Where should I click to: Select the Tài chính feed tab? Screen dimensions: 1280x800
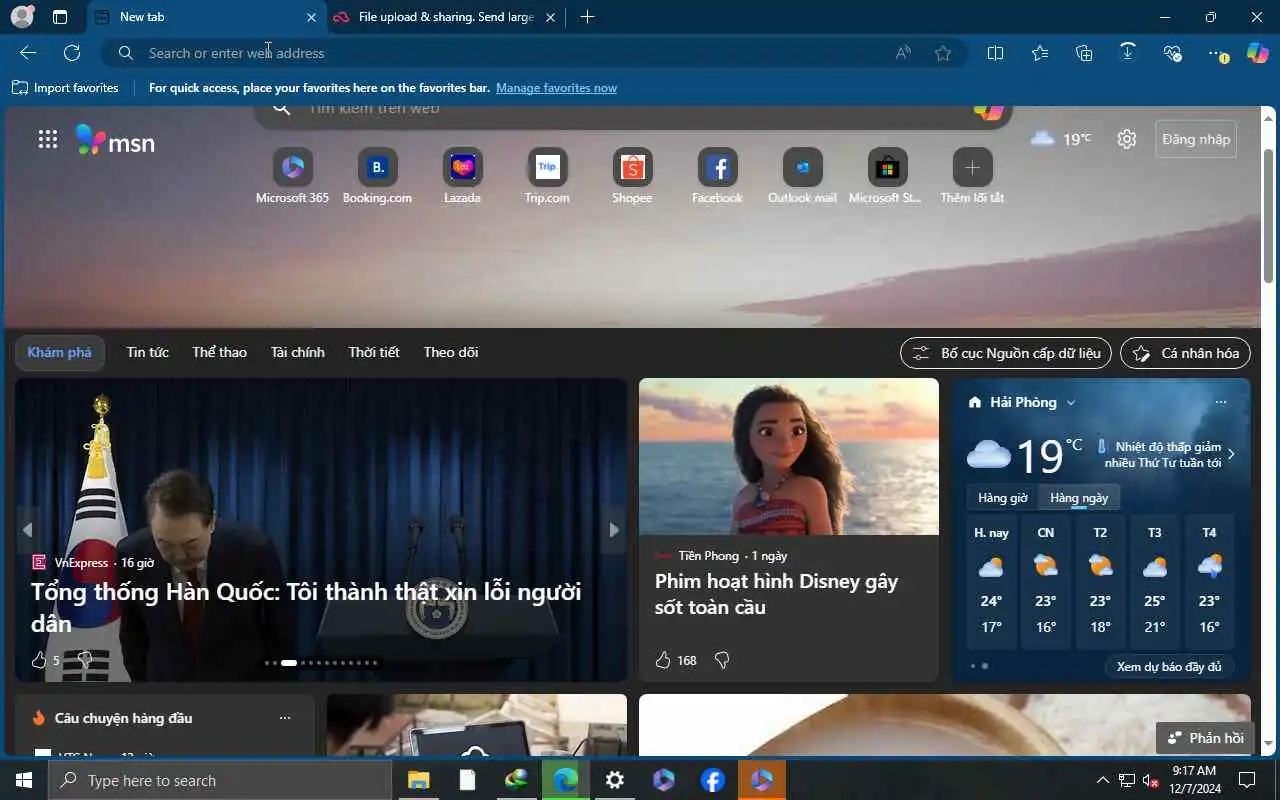[297, 352]
